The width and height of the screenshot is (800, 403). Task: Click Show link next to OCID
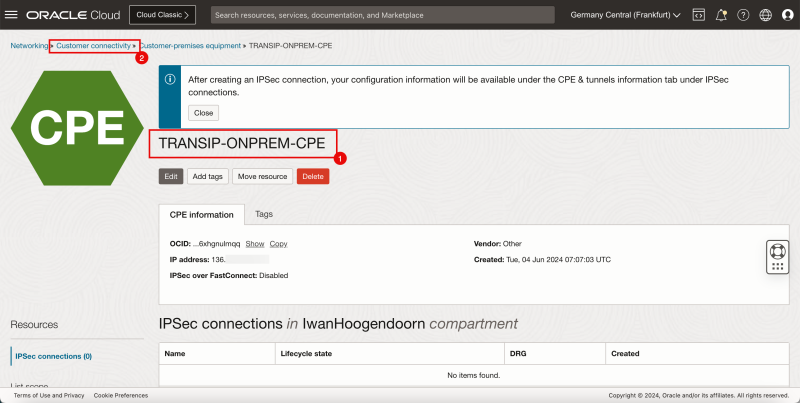(255, 243)
